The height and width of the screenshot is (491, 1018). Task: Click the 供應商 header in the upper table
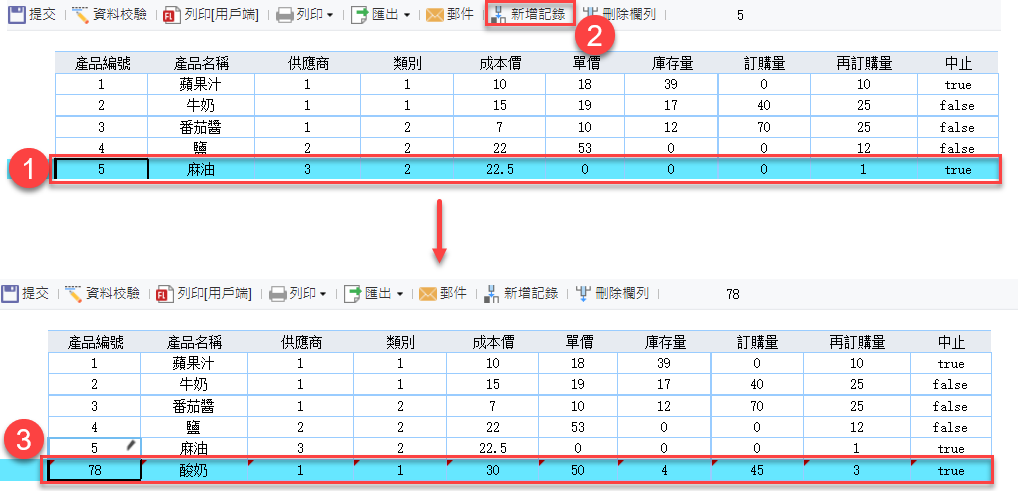point(308,63)
